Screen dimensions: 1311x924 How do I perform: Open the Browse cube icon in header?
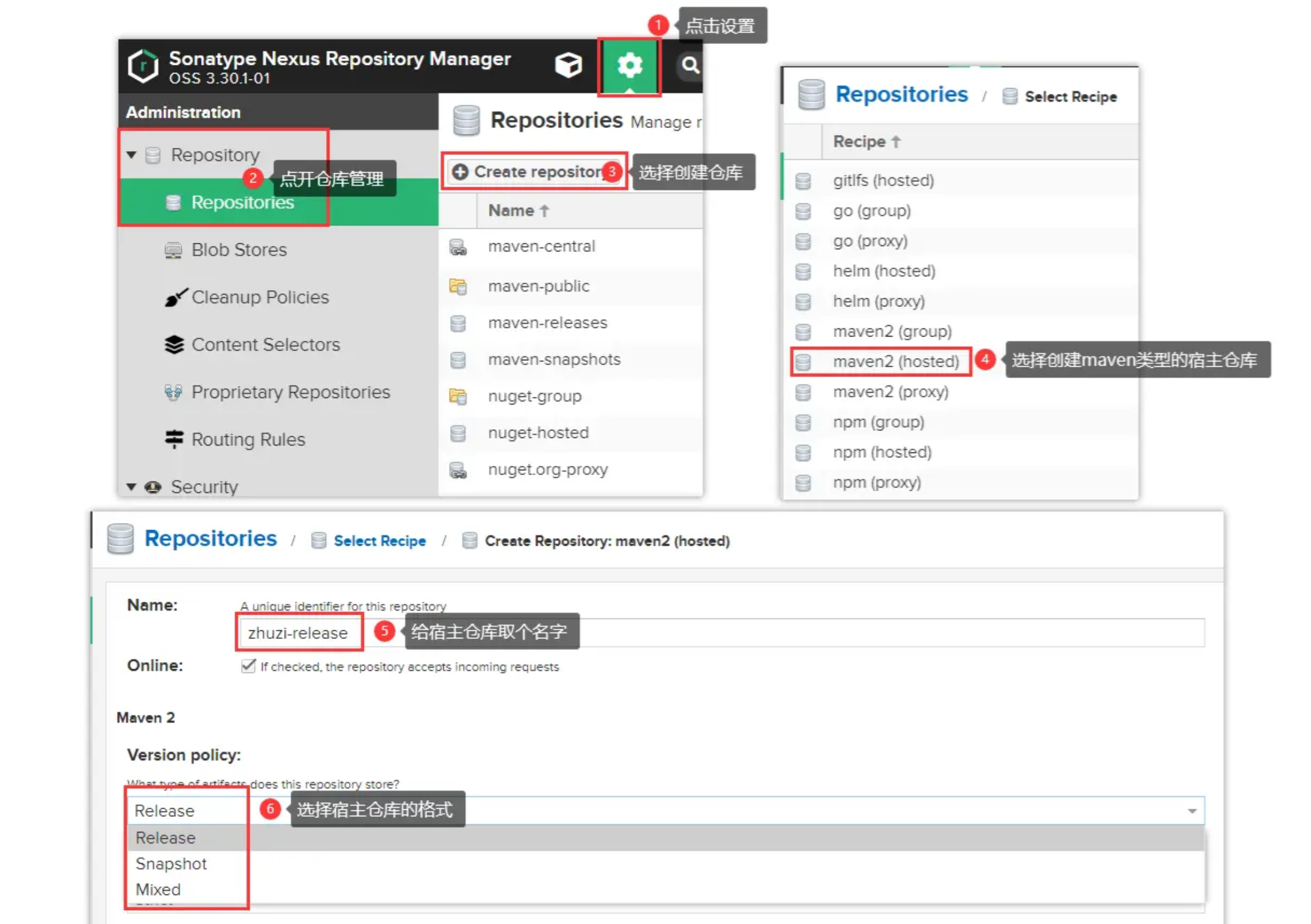pos(568,64)
